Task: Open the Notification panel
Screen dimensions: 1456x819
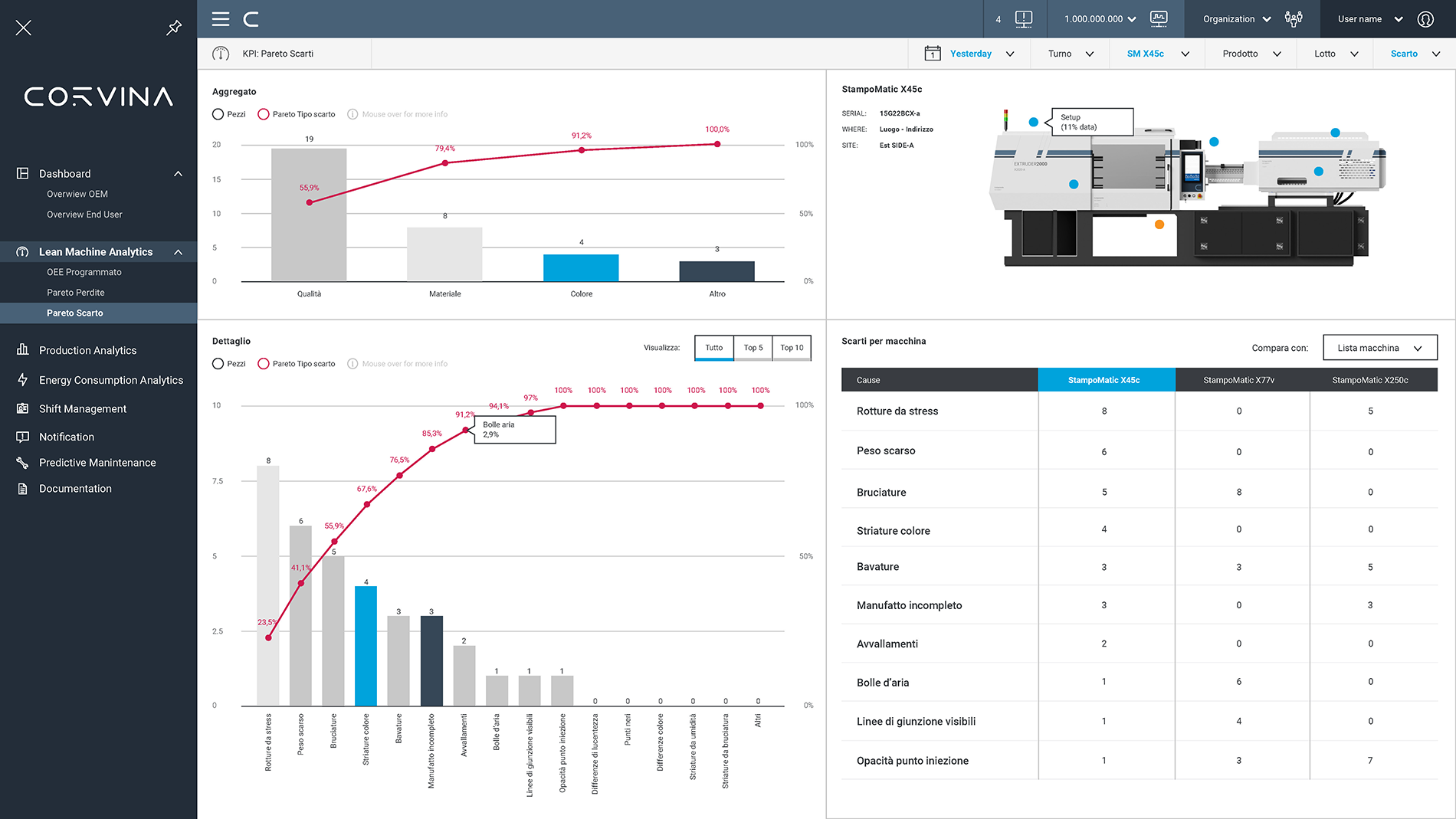Action: [65, 436]
